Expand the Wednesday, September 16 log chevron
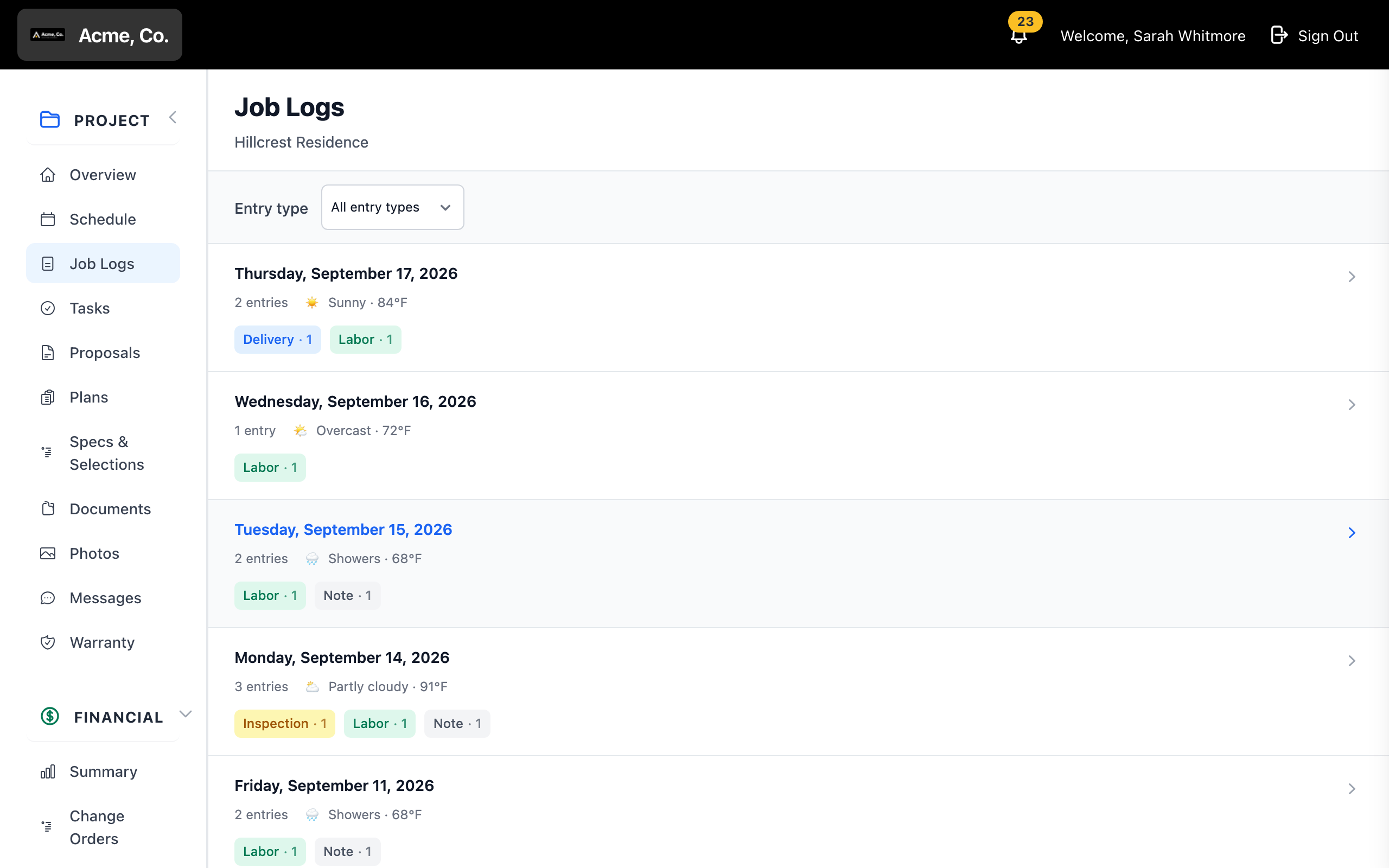 1352,405
